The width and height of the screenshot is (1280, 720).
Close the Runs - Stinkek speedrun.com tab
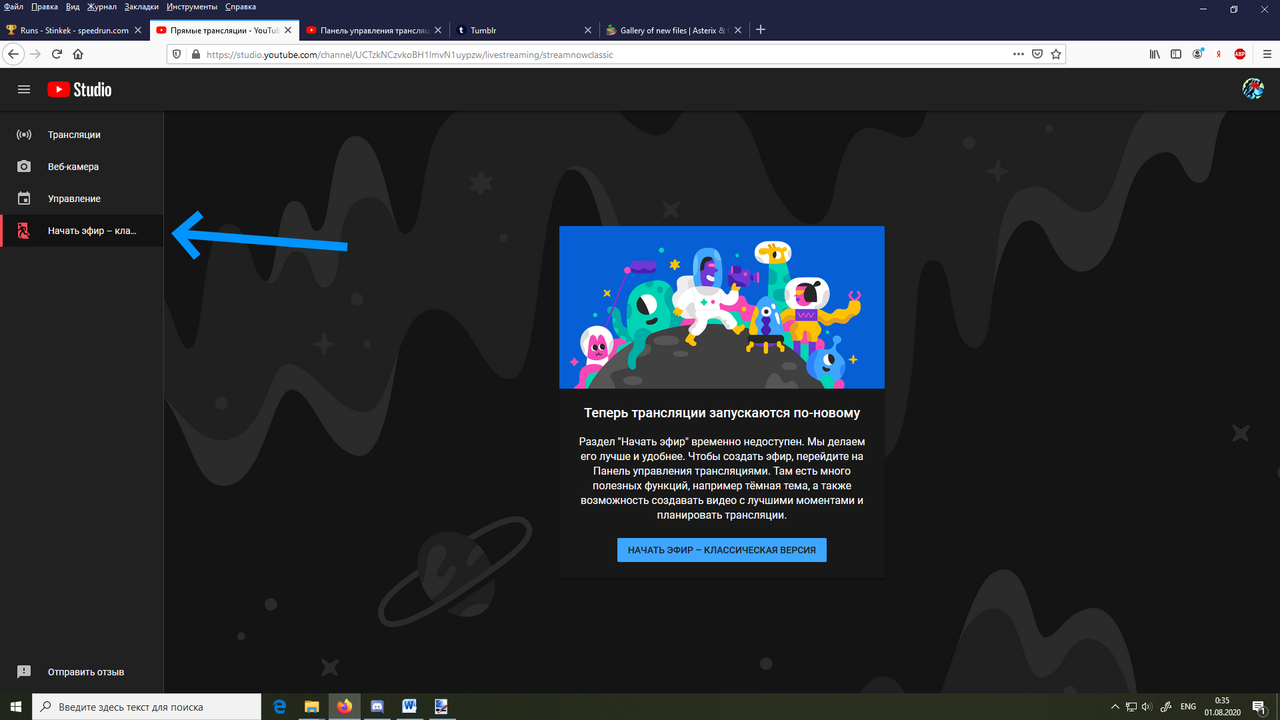tap(138, 30)
